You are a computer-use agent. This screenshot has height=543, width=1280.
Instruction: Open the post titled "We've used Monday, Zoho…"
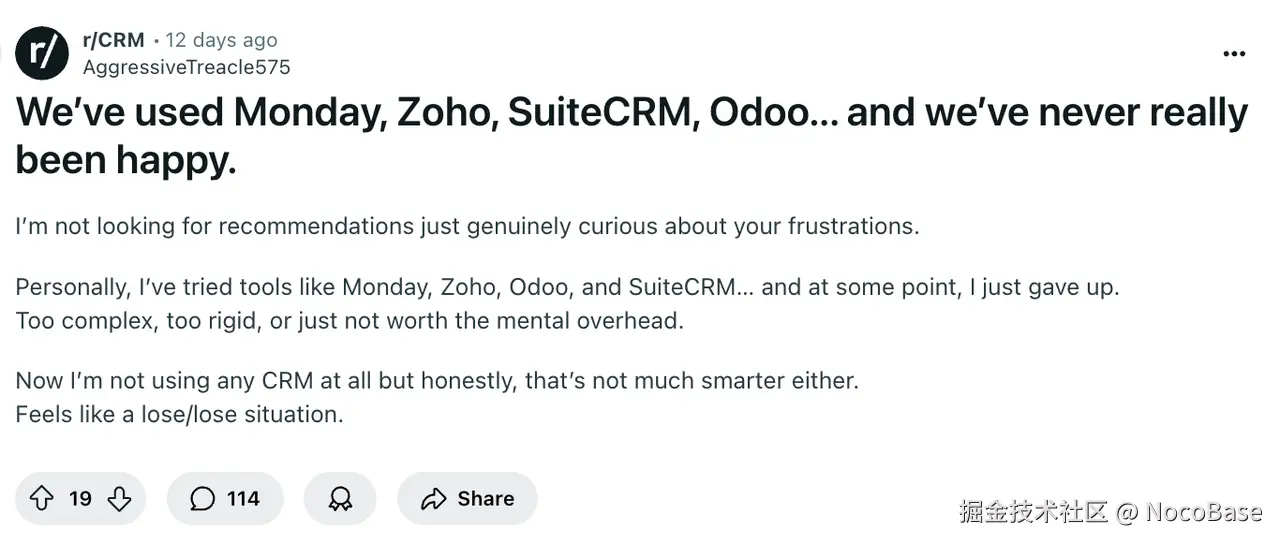coord(631,135)
